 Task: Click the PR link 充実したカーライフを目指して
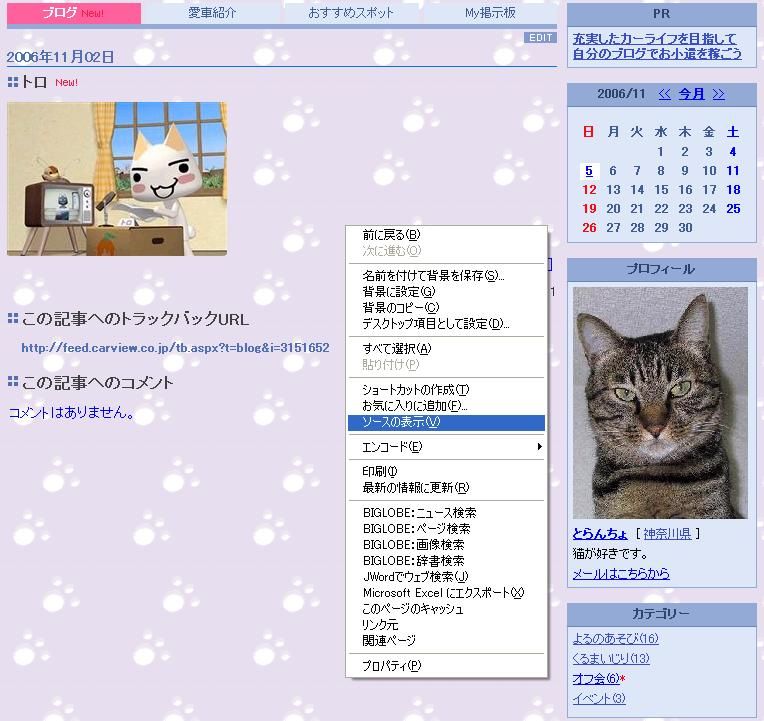(654, 38)
